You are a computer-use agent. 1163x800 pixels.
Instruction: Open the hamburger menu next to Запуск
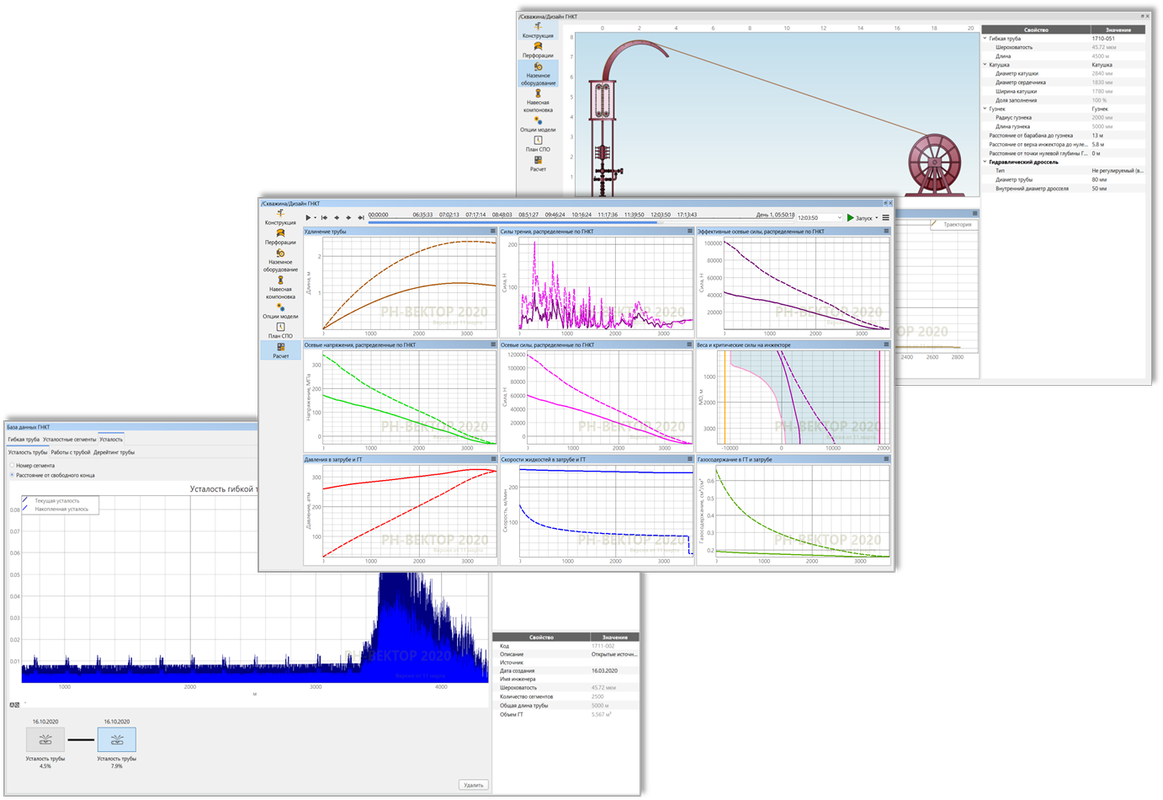click(x=886, y=218)
